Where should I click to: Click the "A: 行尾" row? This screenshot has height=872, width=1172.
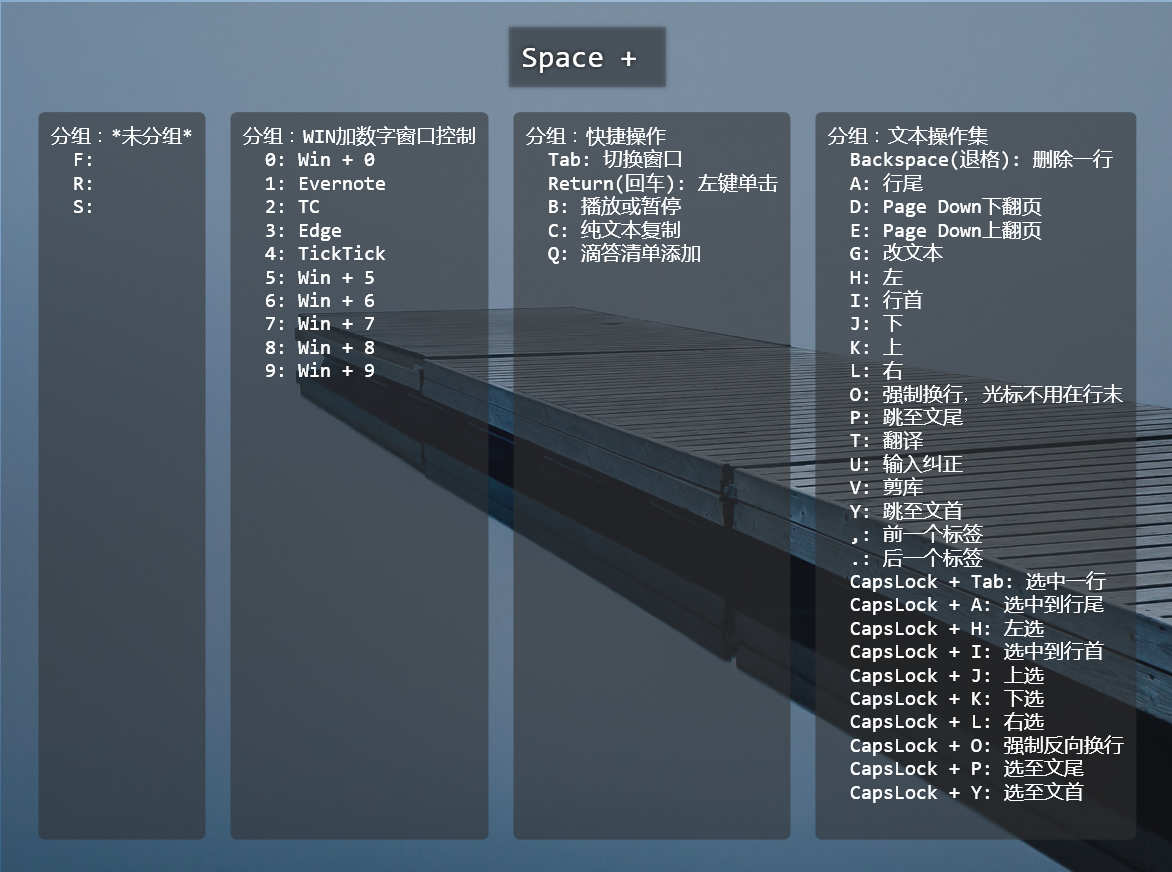[x=886, y=184]
